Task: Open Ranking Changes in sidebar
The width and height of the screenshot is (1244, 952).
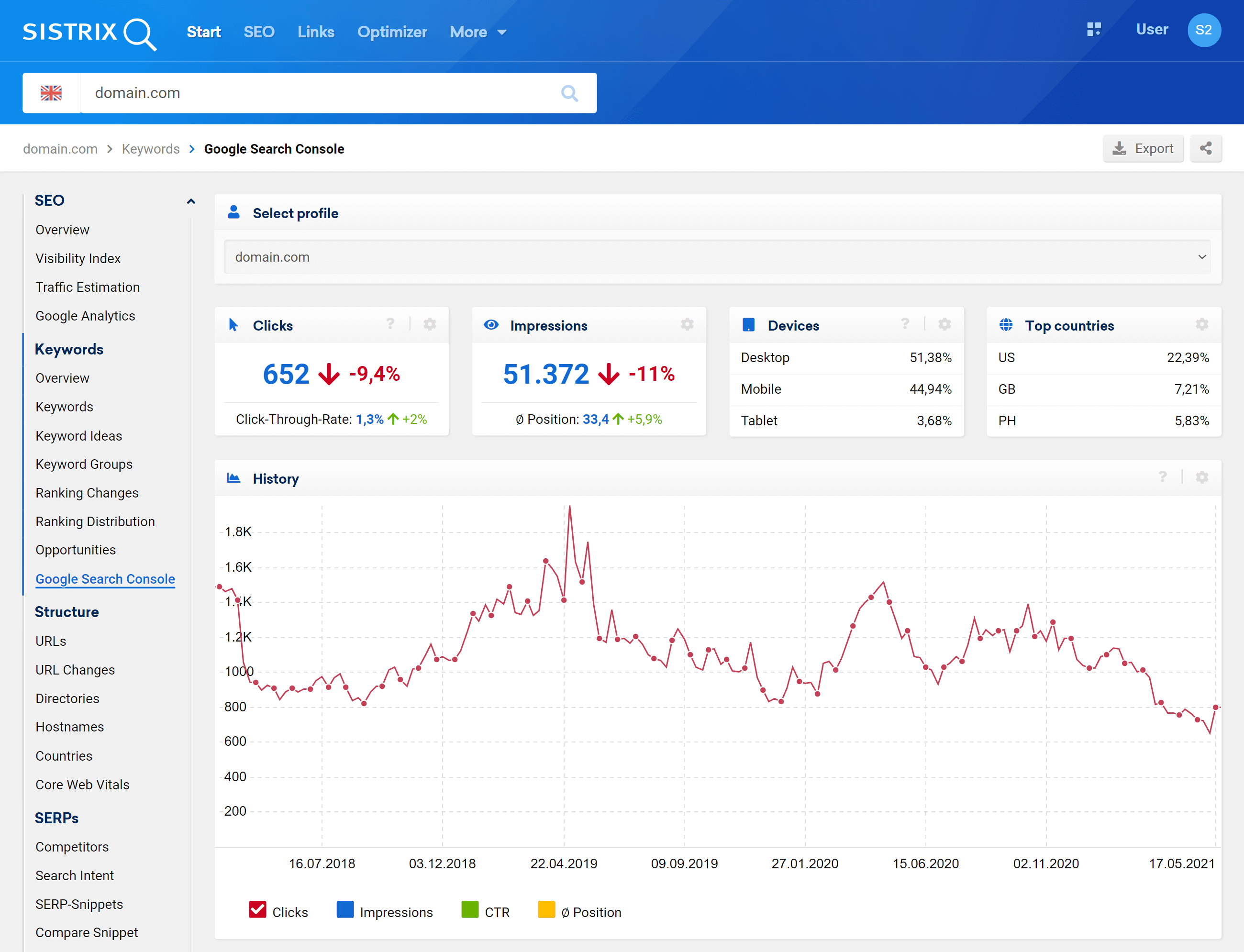Action: tap(87, 493)
